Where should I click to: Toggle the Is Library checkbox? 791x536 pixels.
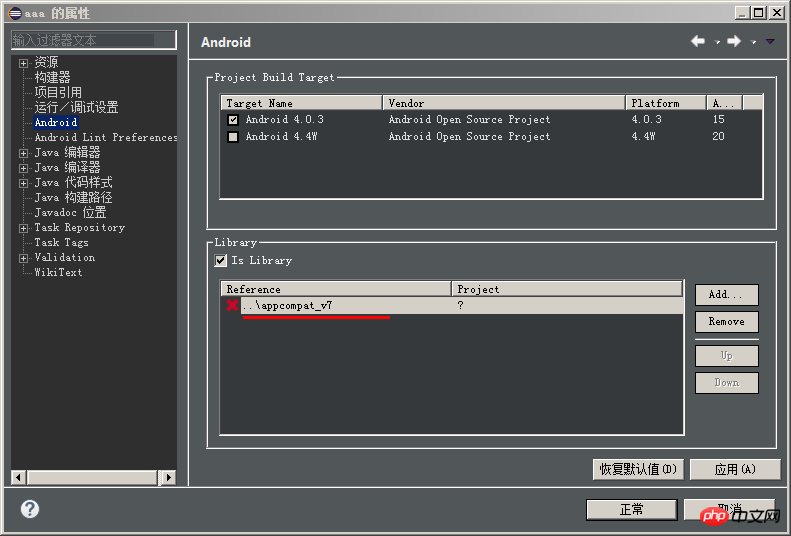220,261
